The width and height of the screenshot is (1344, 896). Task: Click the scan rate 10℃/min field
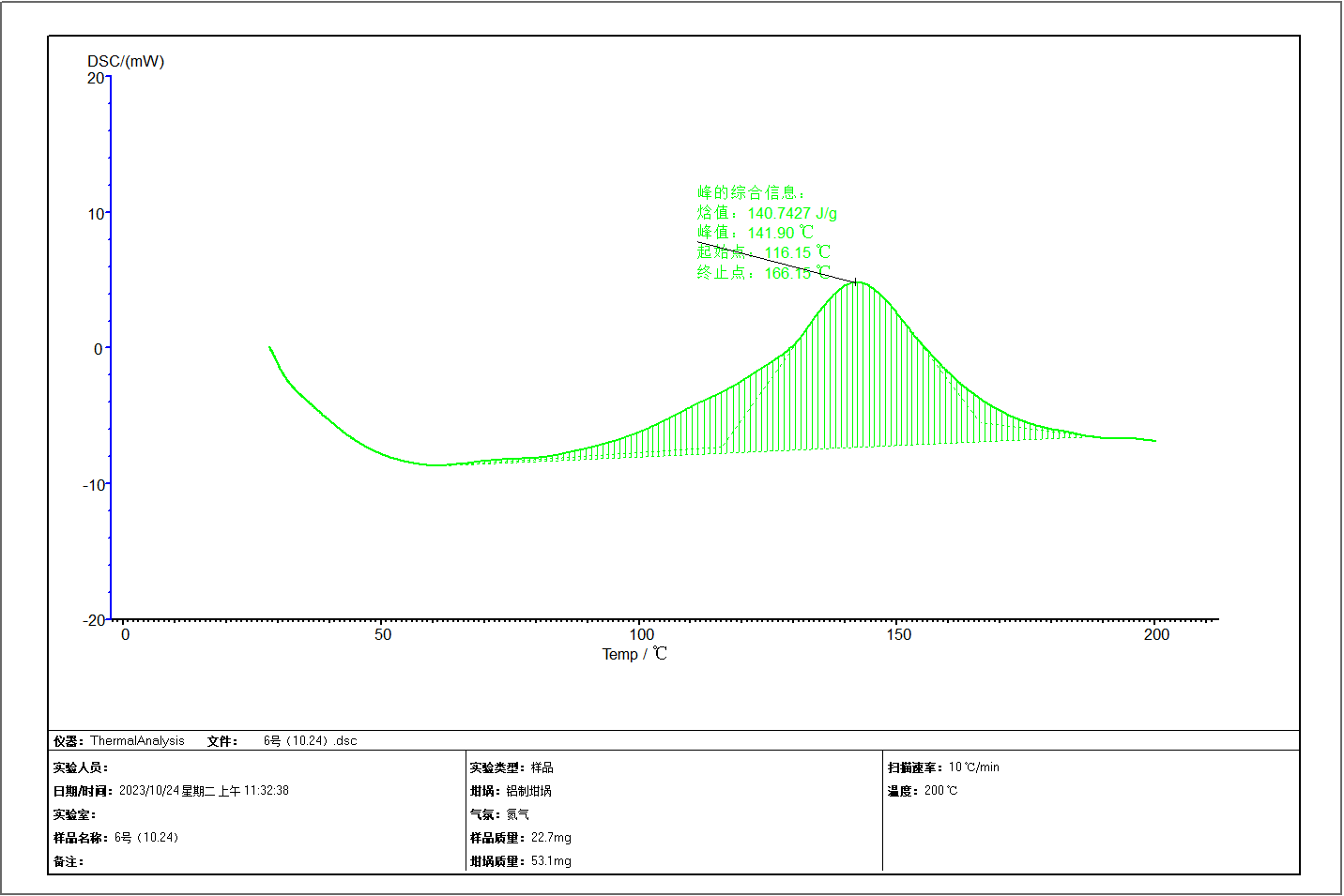coord(973,767)
